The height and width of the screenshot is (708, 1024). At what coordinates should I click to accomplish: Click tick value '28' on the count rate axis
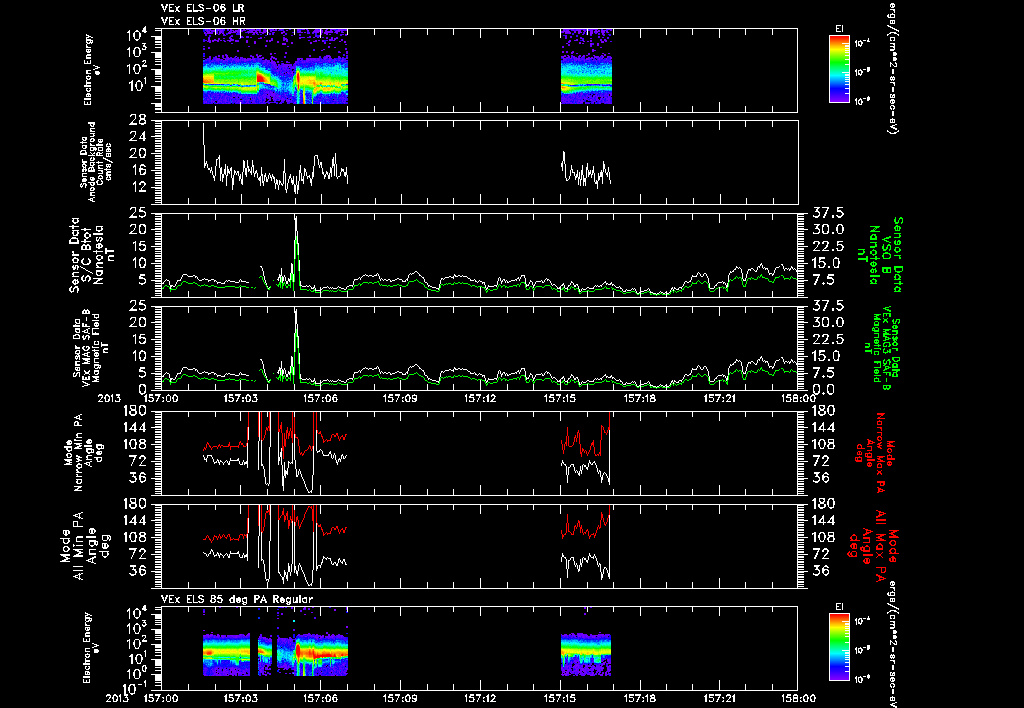coord(137,120)
